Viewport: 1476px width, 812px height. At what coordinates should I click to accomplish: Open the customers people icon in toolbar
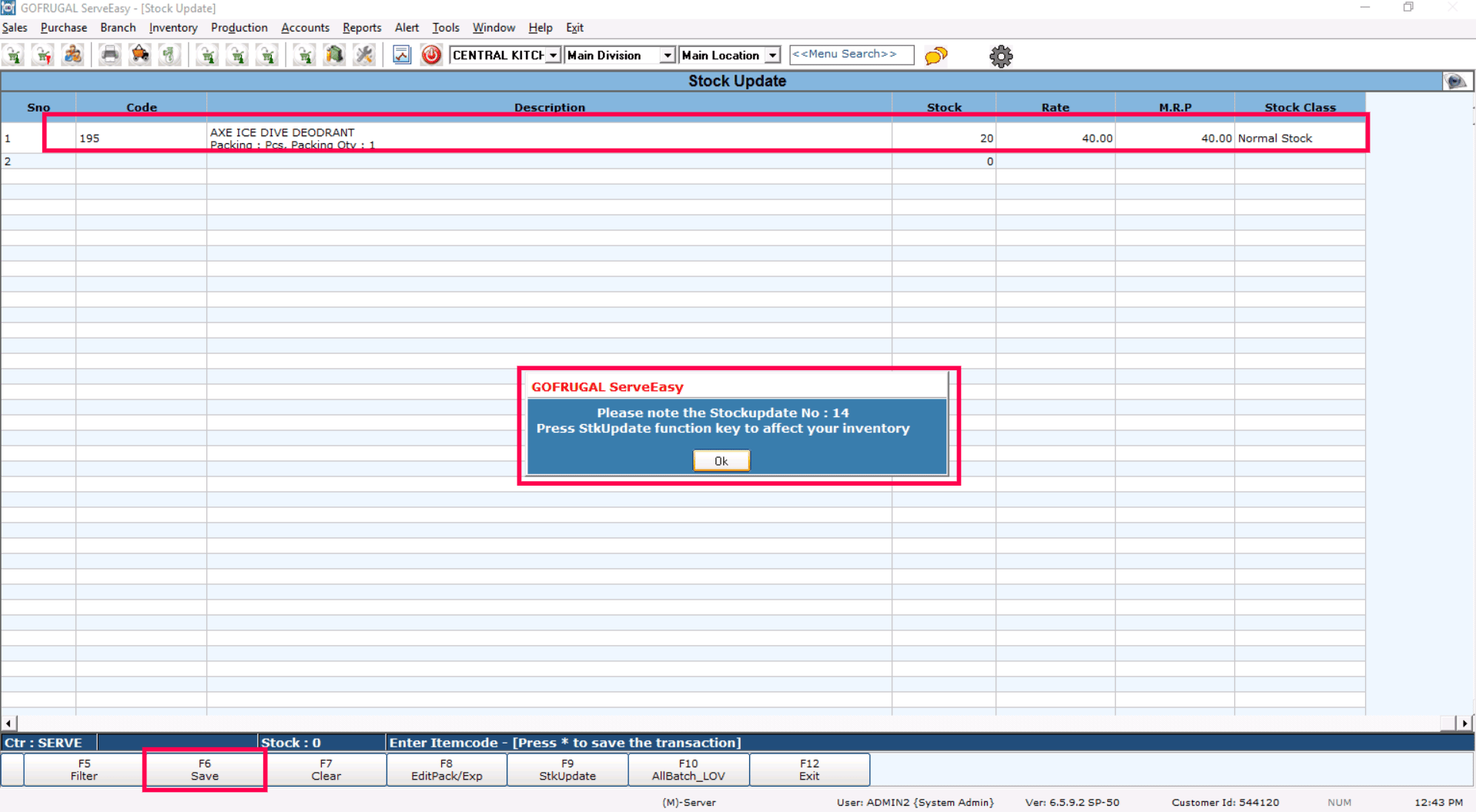(x=72, y=55)
